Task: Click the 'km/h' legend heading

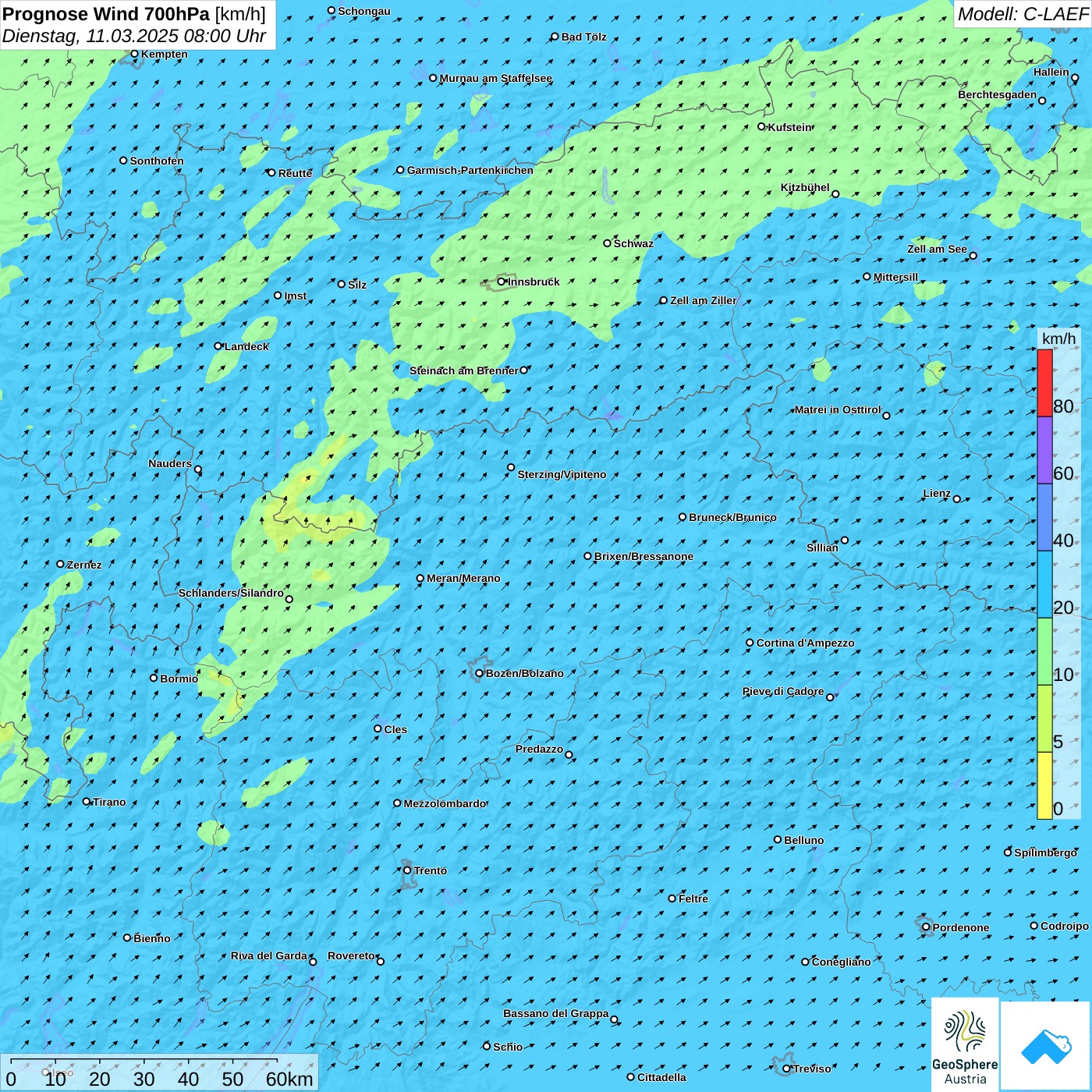Action: (1058, 339)
